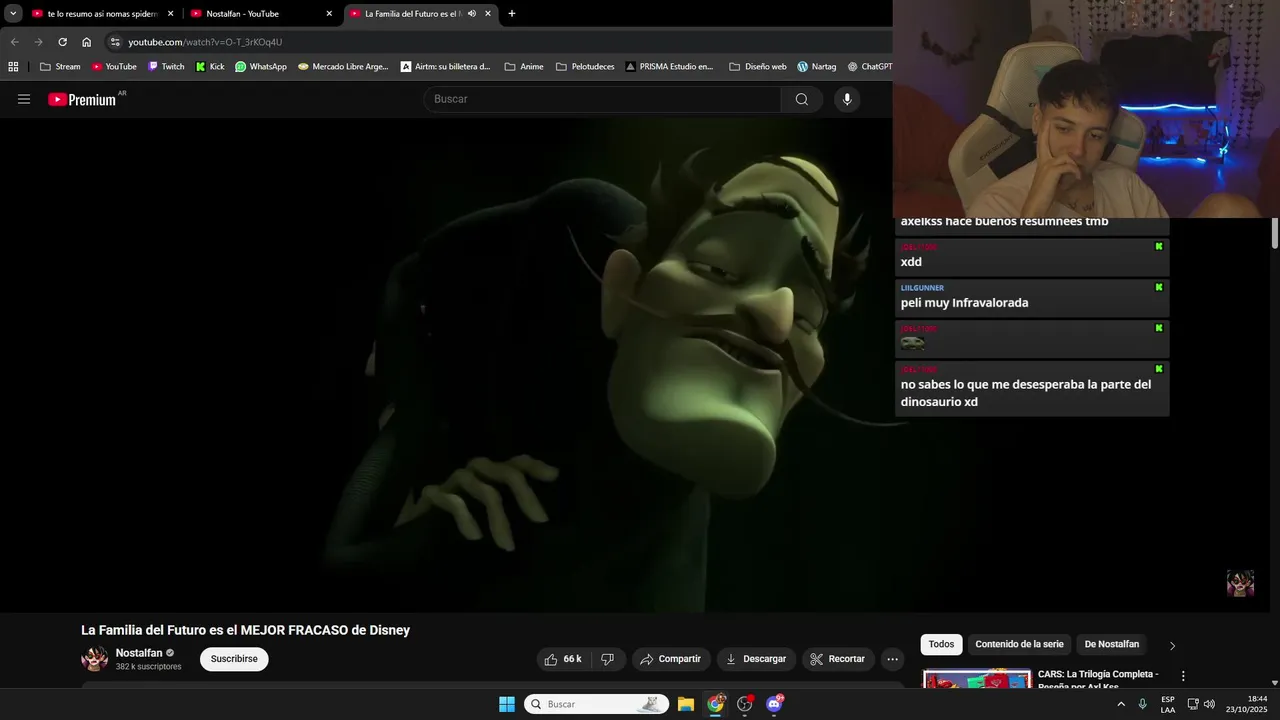
Task: Go to the YouTube Premium home logo
Action: point(82,99)
